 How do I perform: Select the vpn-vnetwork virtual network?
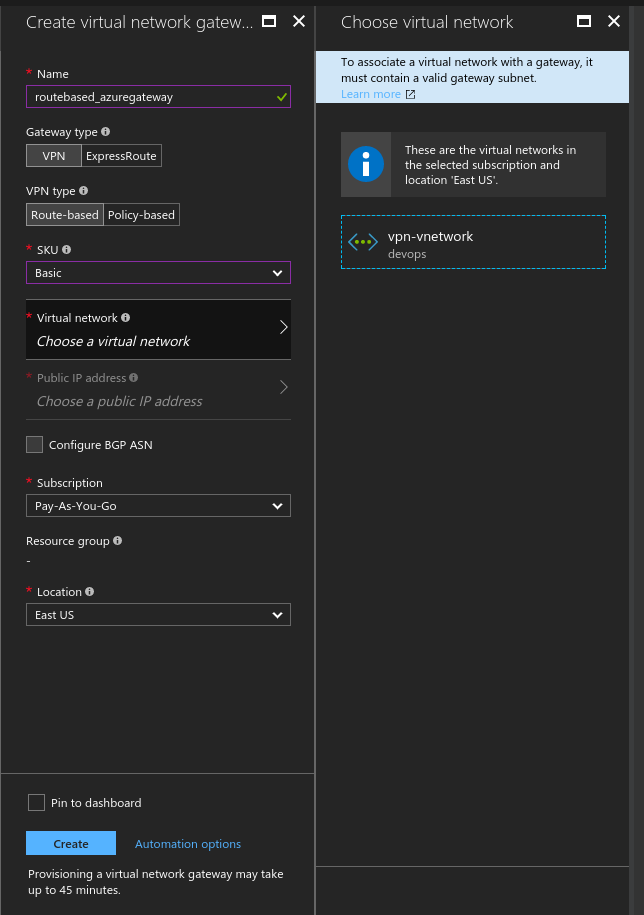[x=473, y=242]
